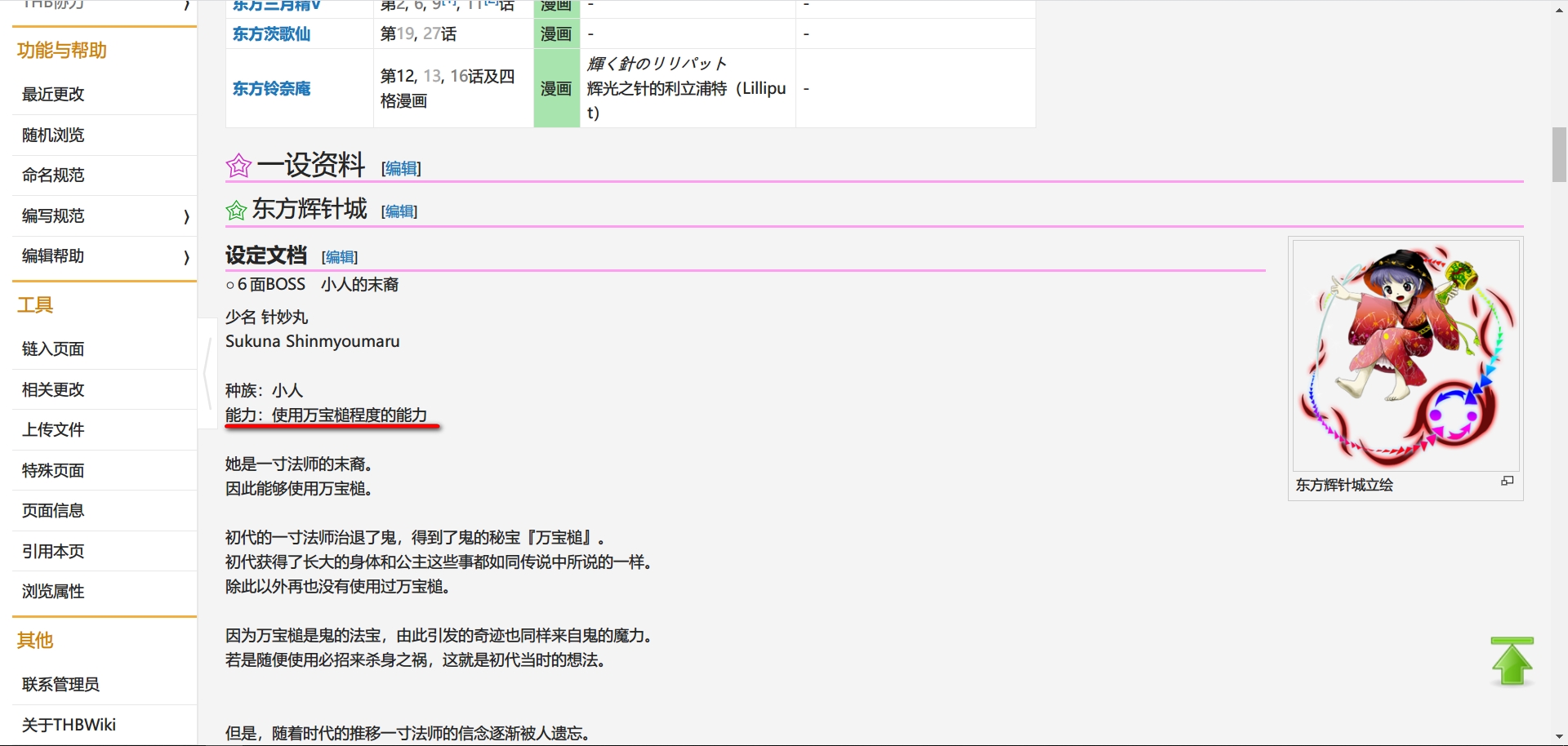Click the enlarge icon under the character image
The width and height of the screenshot is (1568, 746).
(1507, 482)
